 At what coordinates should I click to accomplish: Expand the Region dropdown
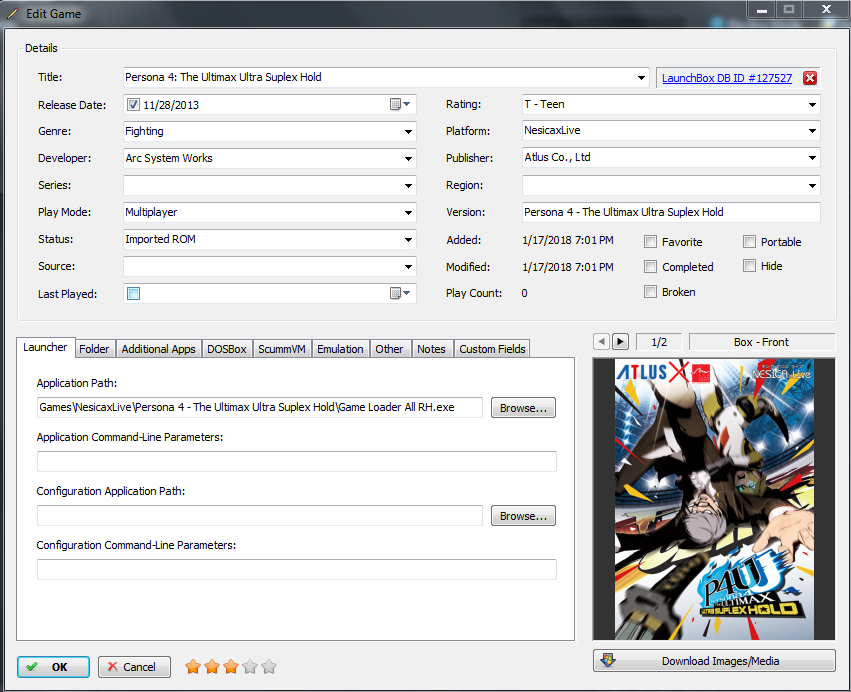point(812,186)
